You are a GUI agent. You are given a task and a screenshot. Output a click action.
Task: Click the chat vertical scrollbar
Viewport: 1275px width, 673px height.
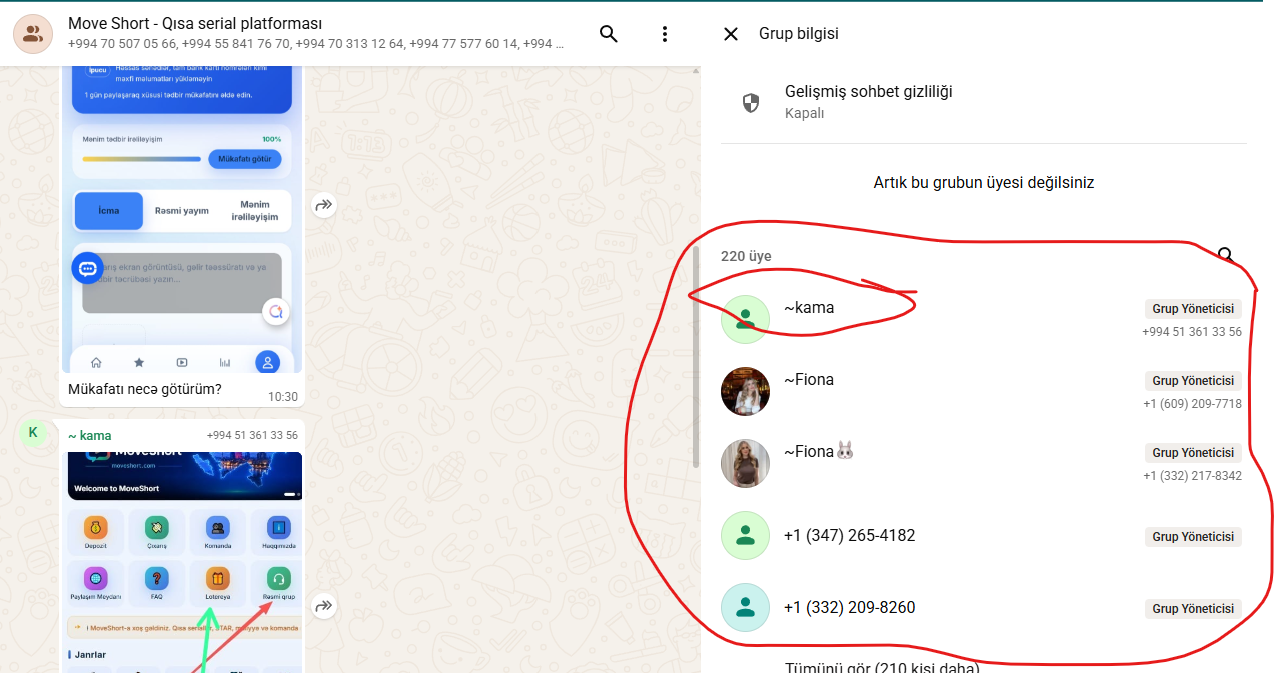[x=696, y=356]
